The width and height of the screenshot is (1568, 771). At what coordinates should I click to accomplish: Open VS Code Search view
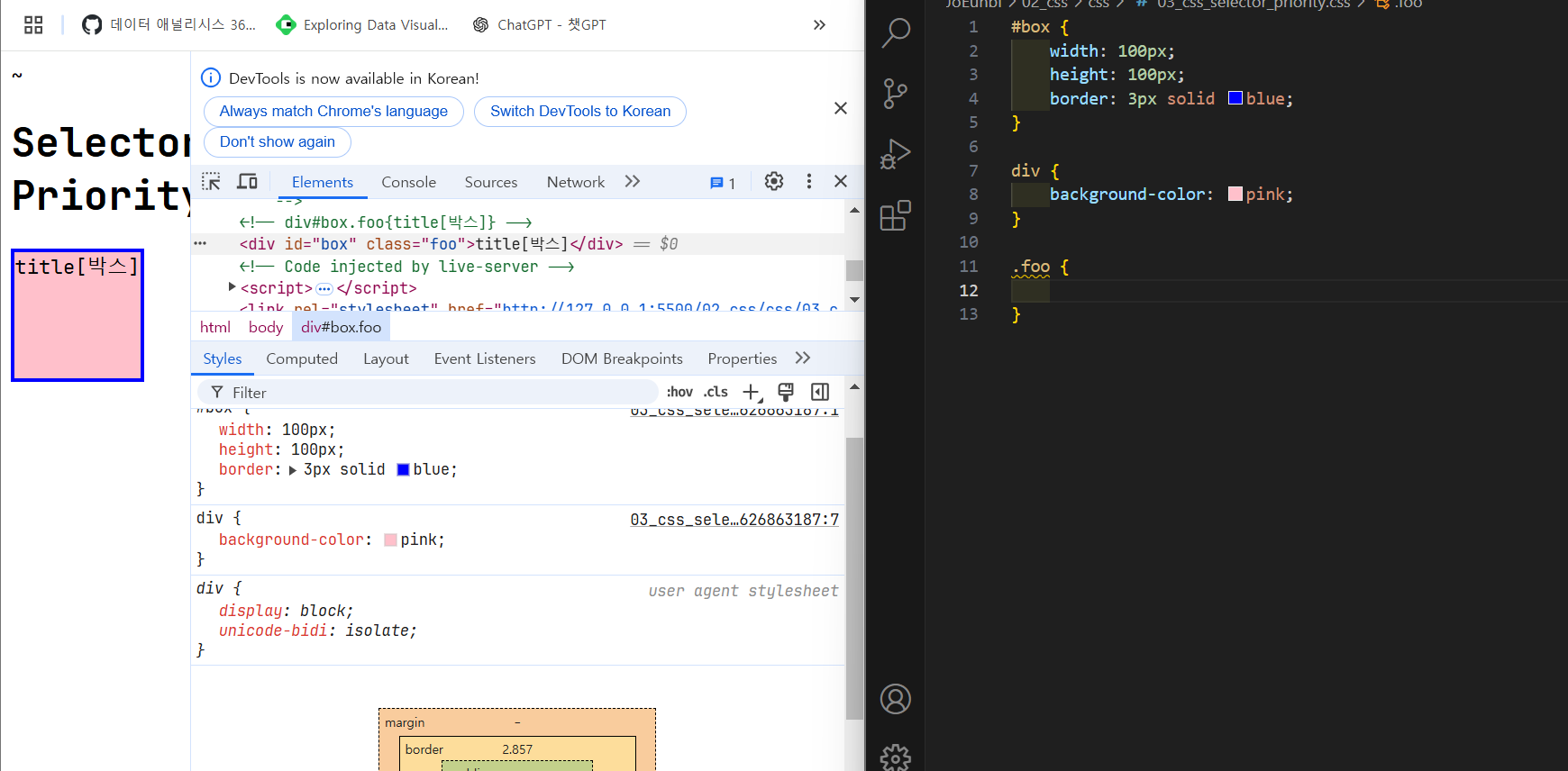(x=895, y=32)
